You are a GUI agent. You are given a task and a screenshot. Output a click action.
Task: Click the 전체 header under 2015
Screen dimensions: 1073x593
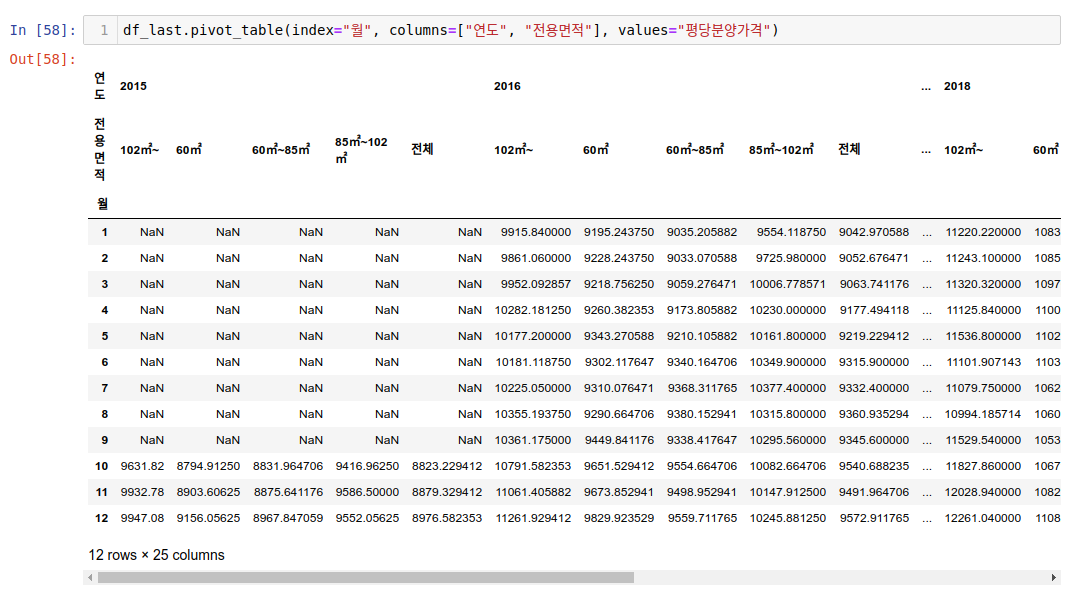[422, 149]
